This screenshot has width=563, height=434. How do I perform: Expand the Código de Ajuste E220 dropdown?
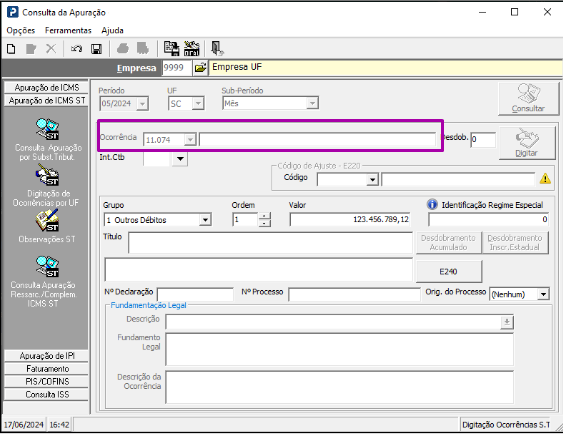372,179
